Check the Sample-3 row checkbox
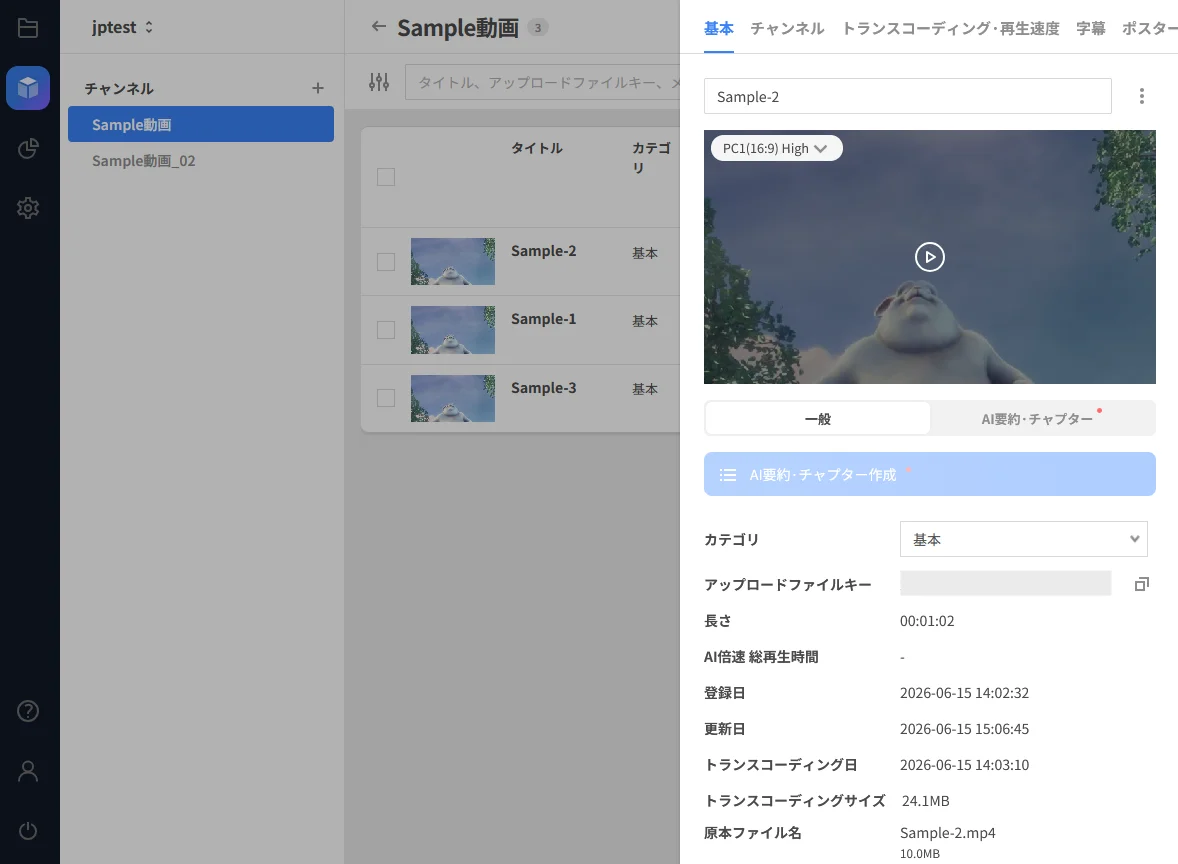Image resolution: width=1178 pixels, height=864 pixels. coord(385,398)
